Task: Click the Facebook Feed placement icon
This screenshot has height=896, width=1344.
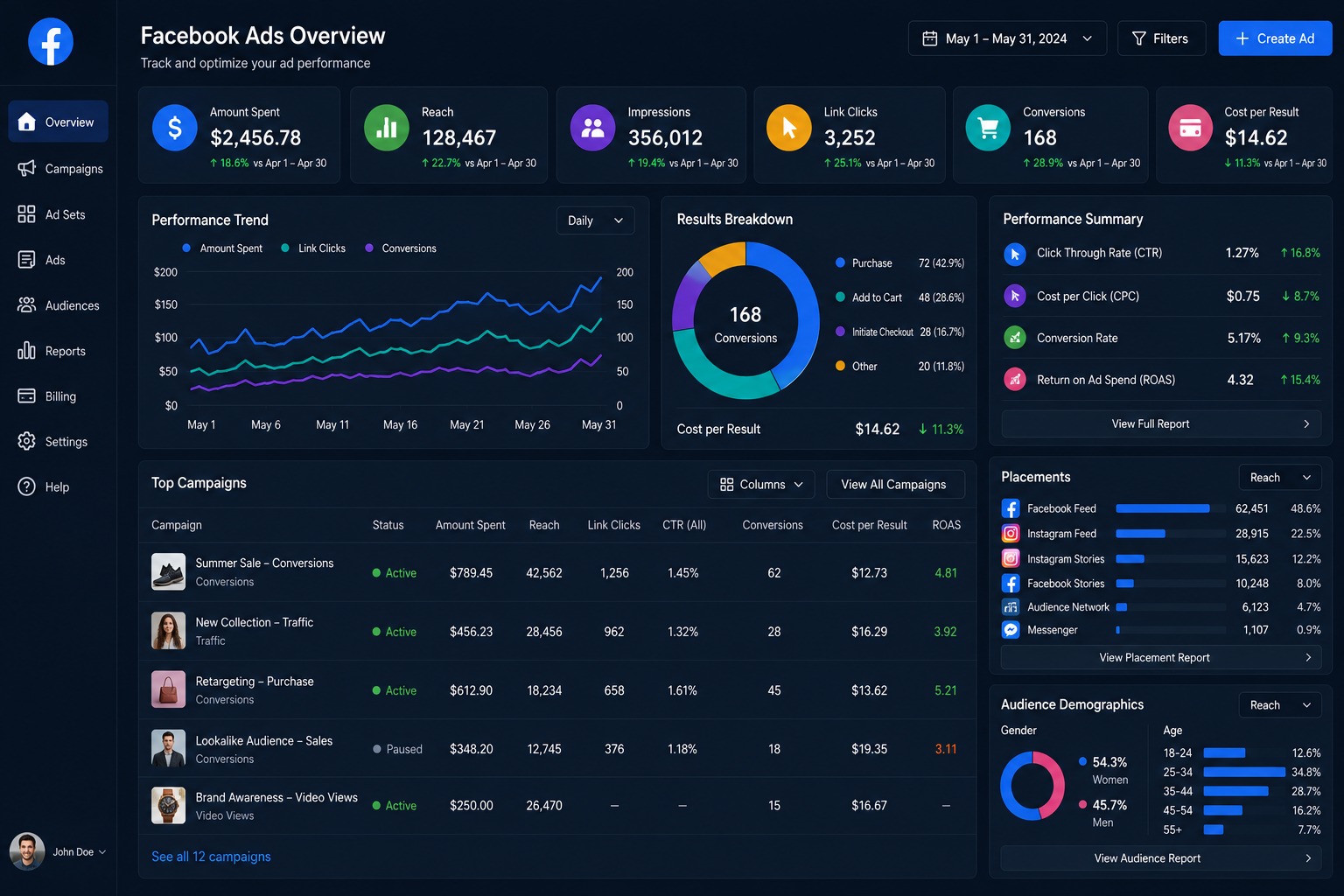Action: [x=1011, y=508]
